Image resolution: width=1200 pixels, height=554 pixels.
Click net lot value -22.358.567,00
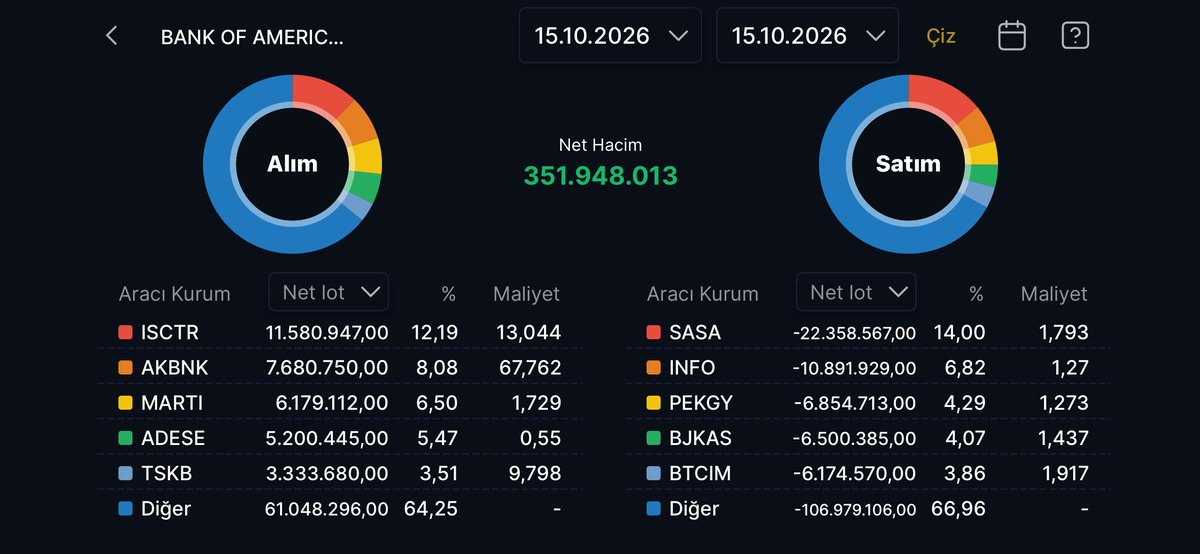tap(855, 332)
